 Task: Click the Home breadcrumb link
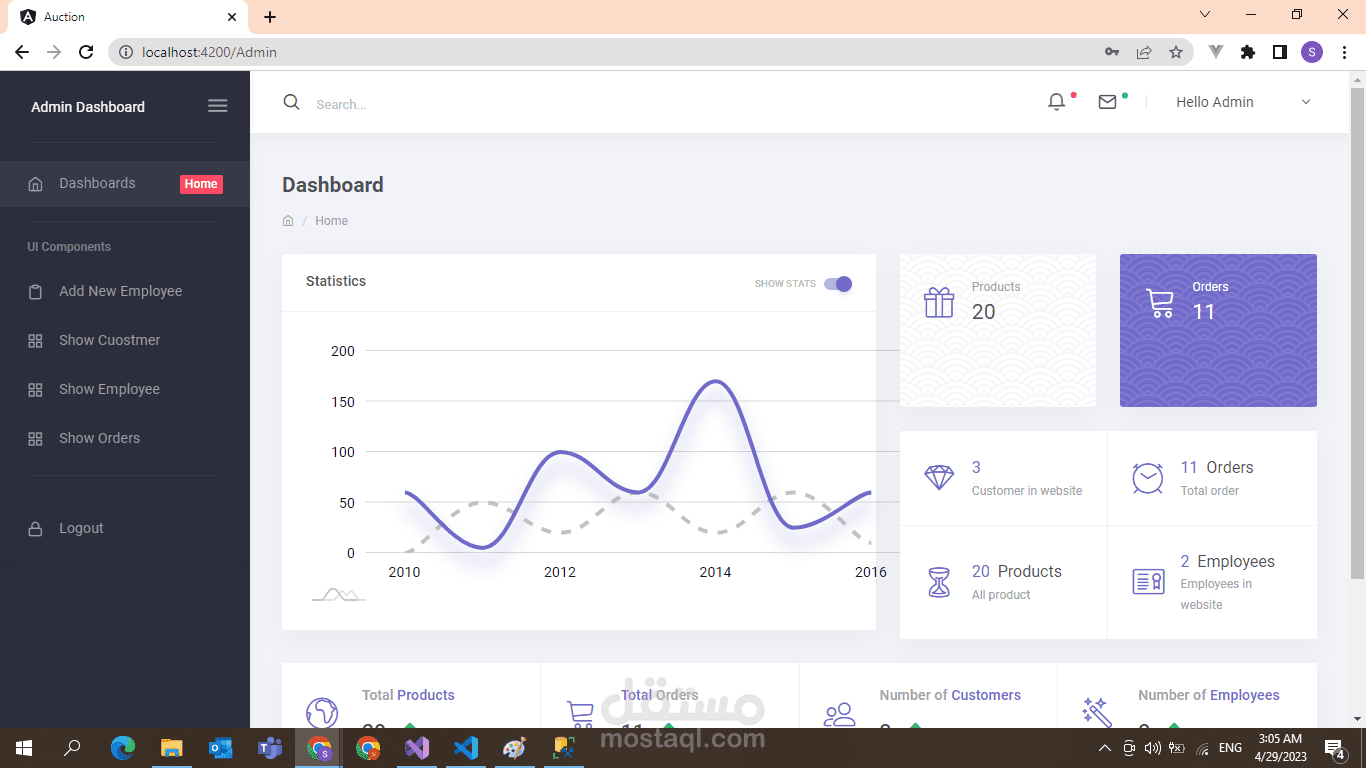coord(331,221)
